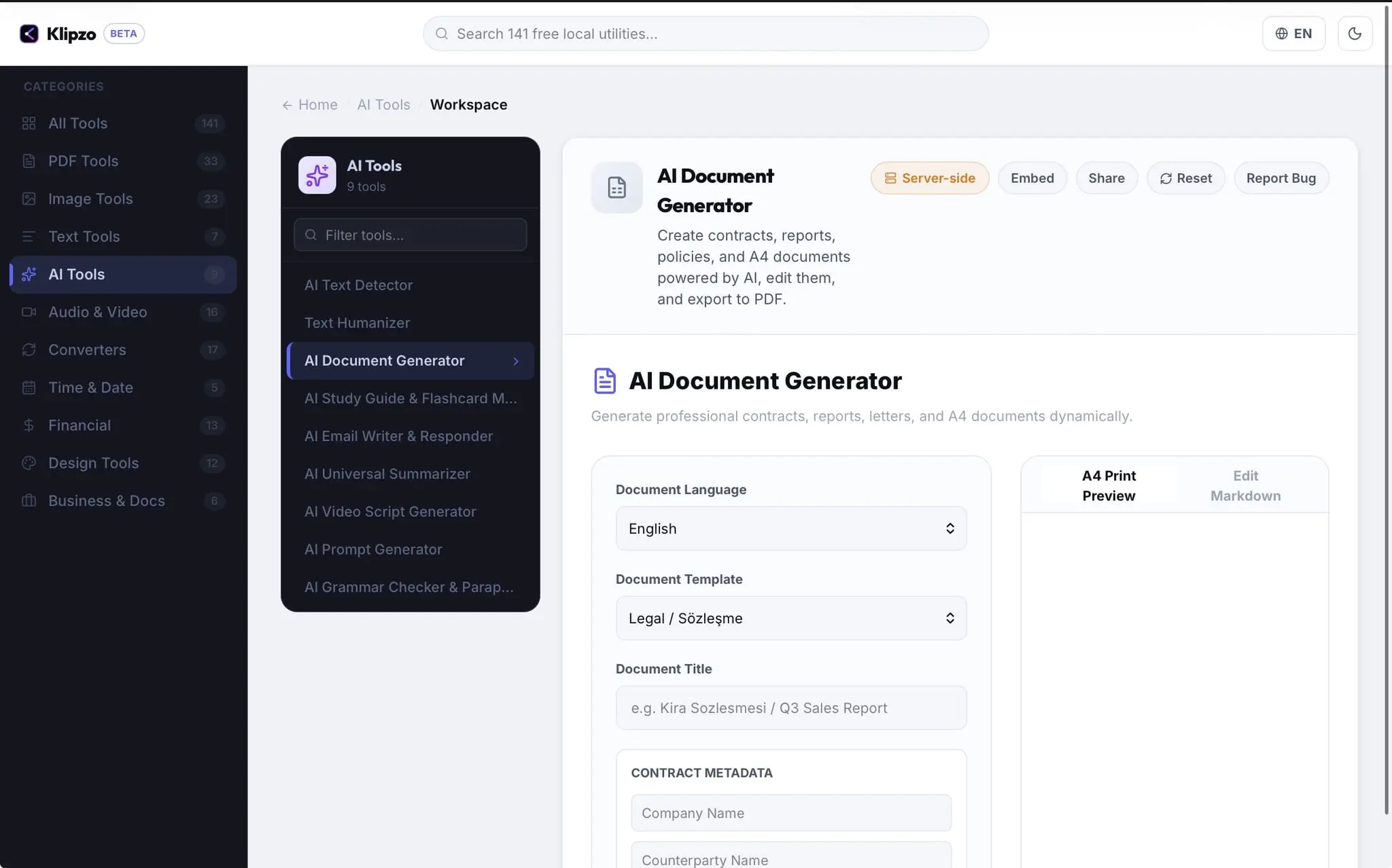The image size is (1392, 868).
Task: Navigate to the AI Tools breadcrumb link
Action: click(x=384, y=105)
